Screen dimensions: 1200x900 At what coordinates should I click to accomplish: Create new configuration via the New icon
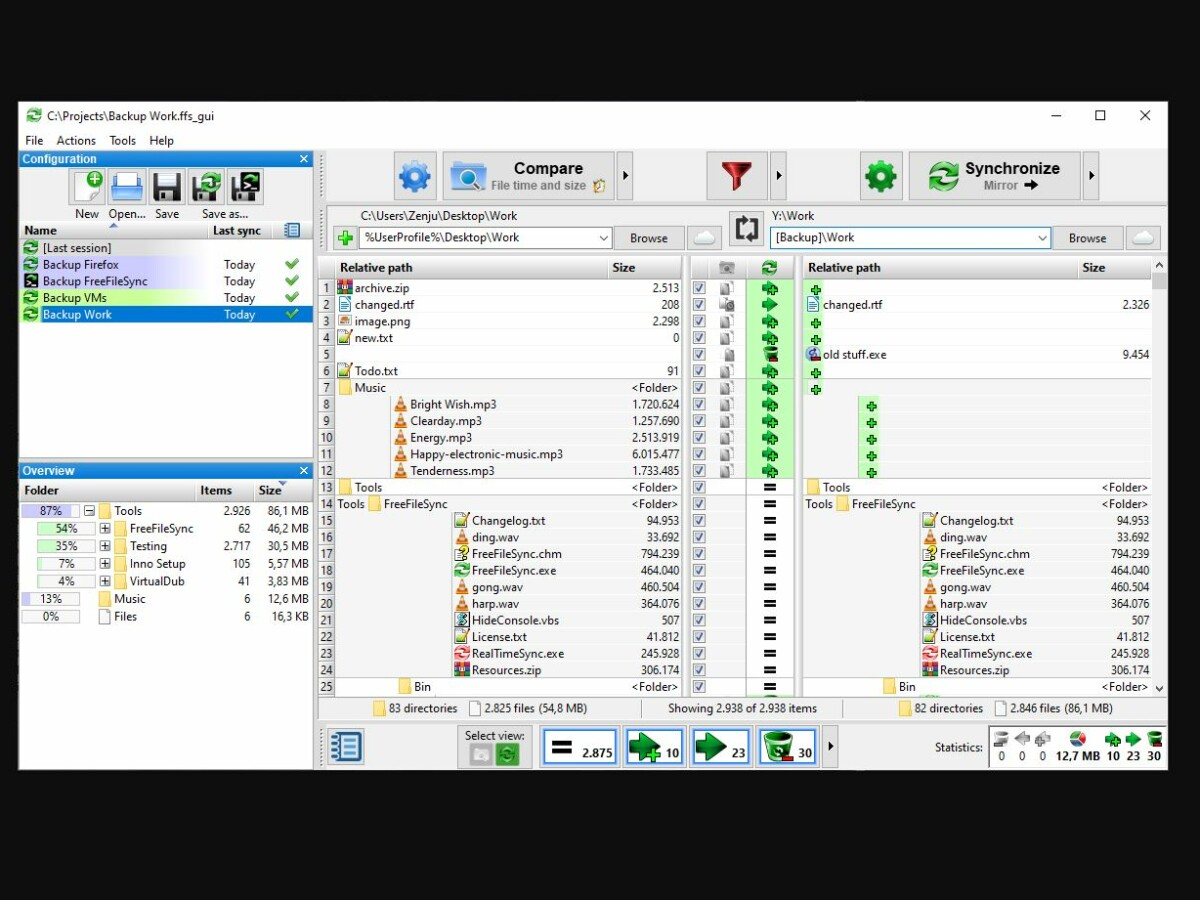pyautogui.click(x=86, y=186)
